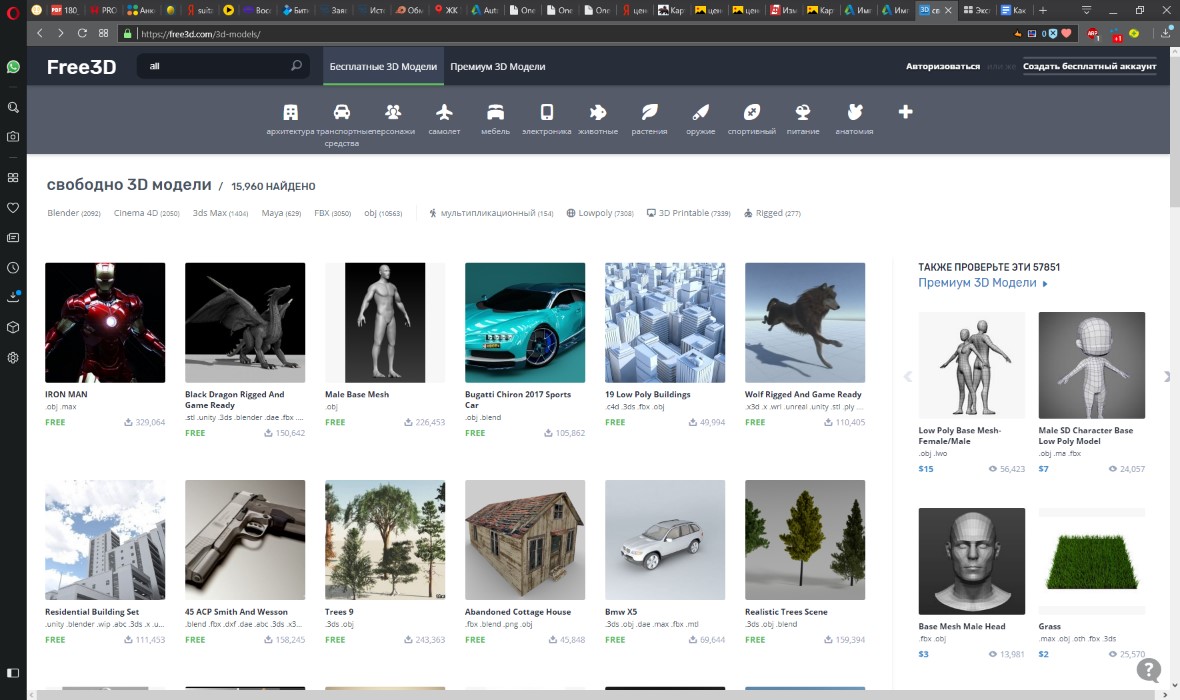The image size is (1180, 700).
Task: Filter by 3ds Max format
Action: [x=220, y=213]
